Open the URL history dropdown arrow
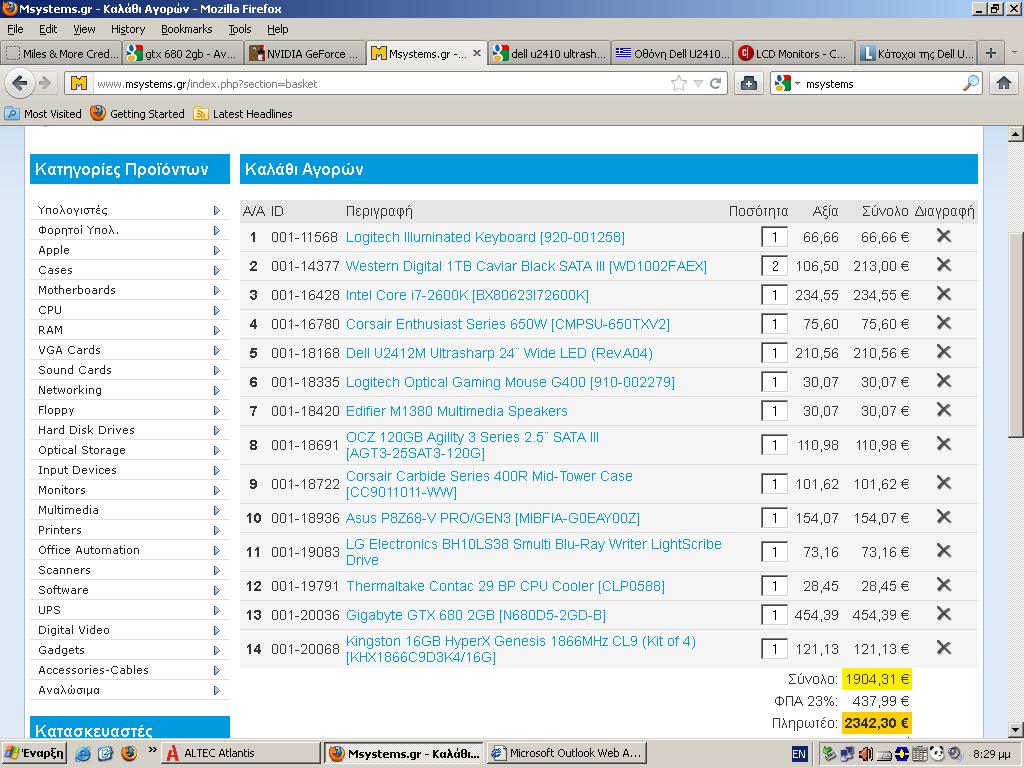This screenshot has height=768, width=1024. 698,84
